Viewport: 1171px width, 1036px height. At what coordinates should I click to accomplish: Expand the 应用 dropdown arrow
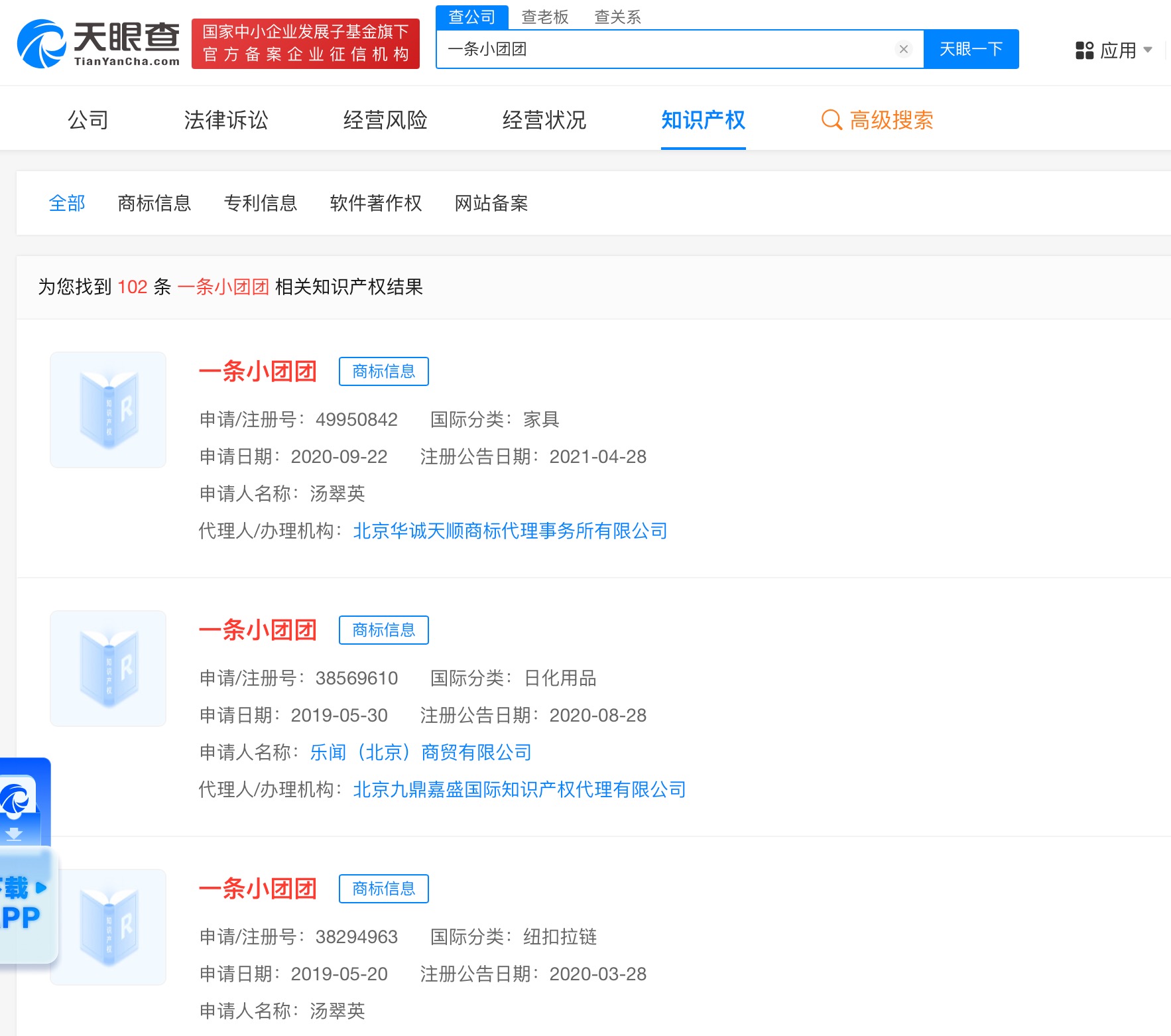pyautogui.click(x=1148, y=50)
